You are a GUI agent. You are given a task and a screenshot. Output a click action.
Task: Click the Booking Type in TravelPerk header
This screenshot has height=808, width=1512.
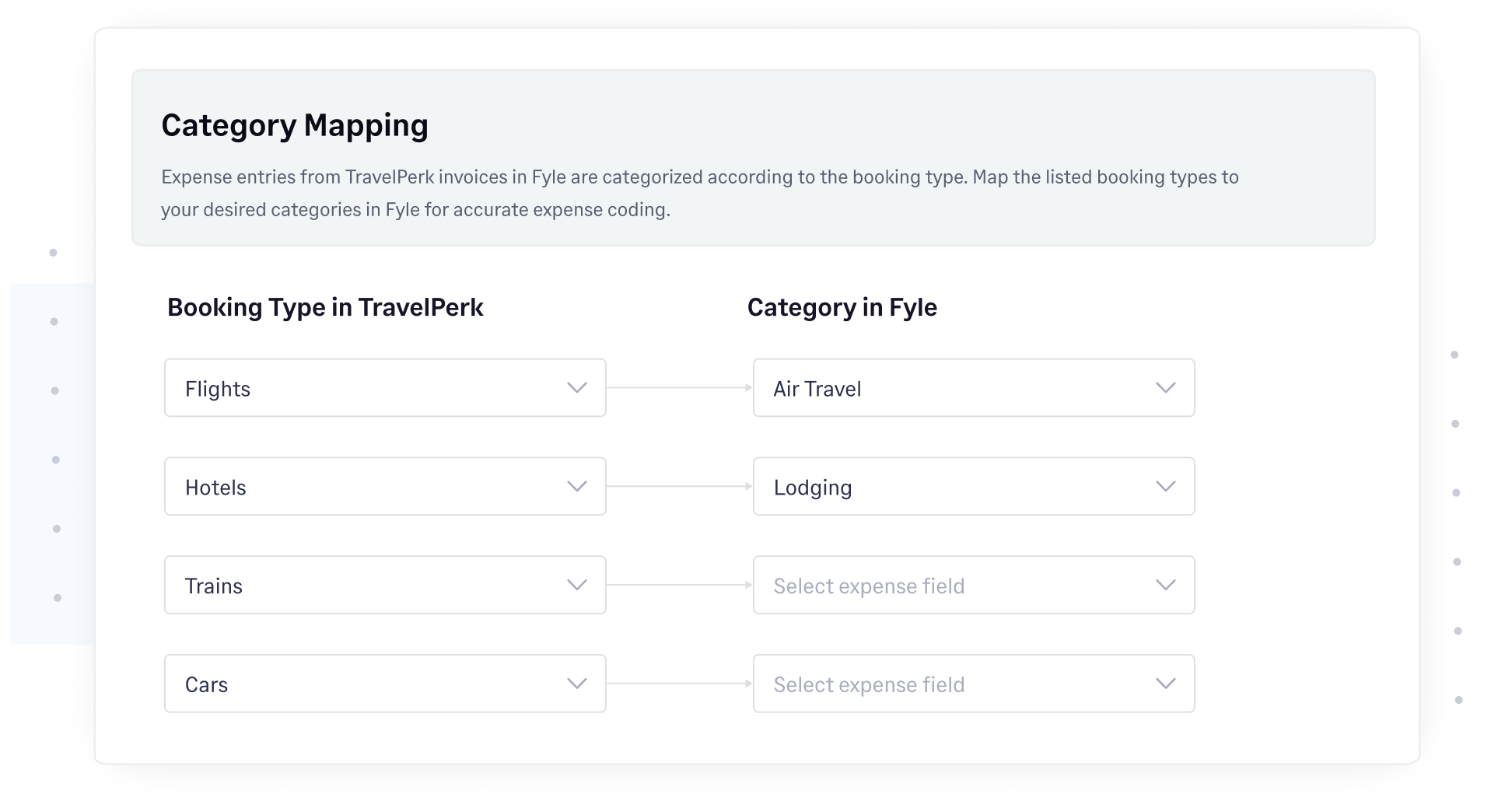point(325,308)
